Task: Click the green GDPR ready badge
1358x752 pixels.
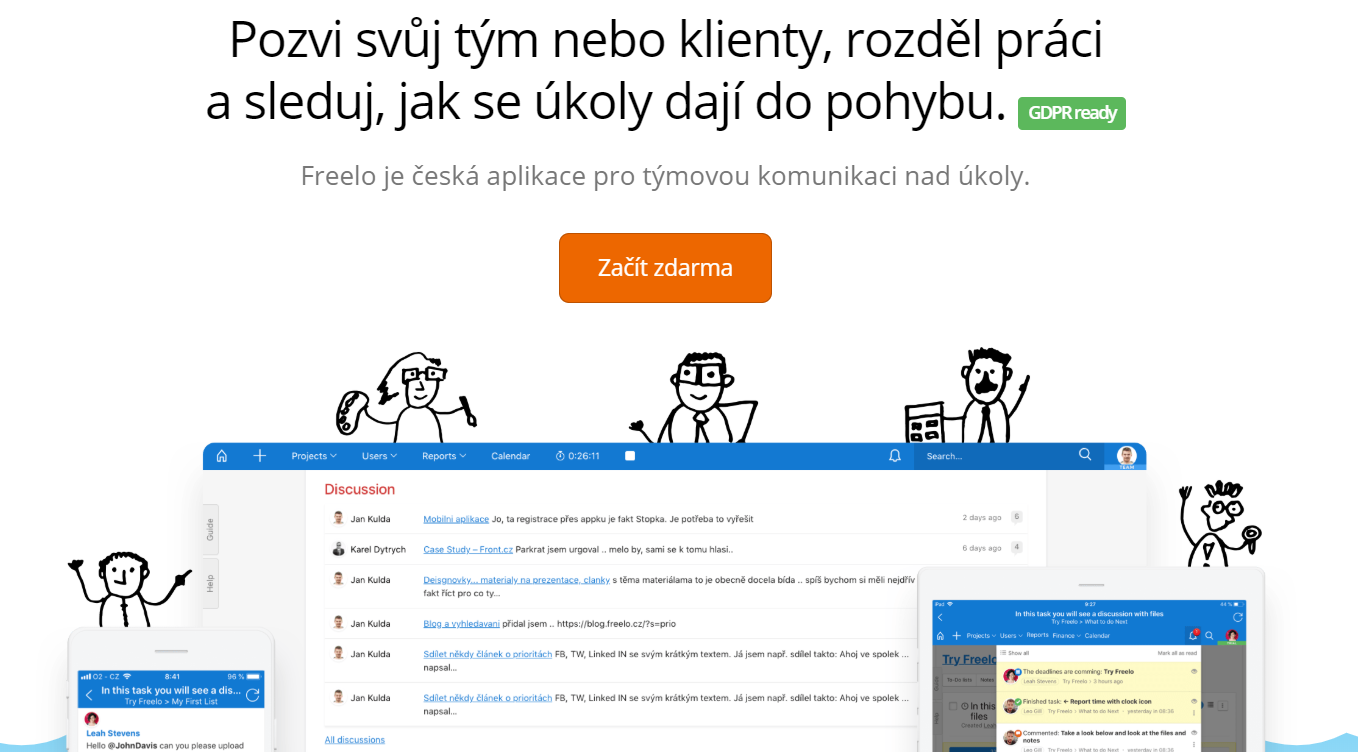Action: pyautogui.click(x=1072, y=113)
